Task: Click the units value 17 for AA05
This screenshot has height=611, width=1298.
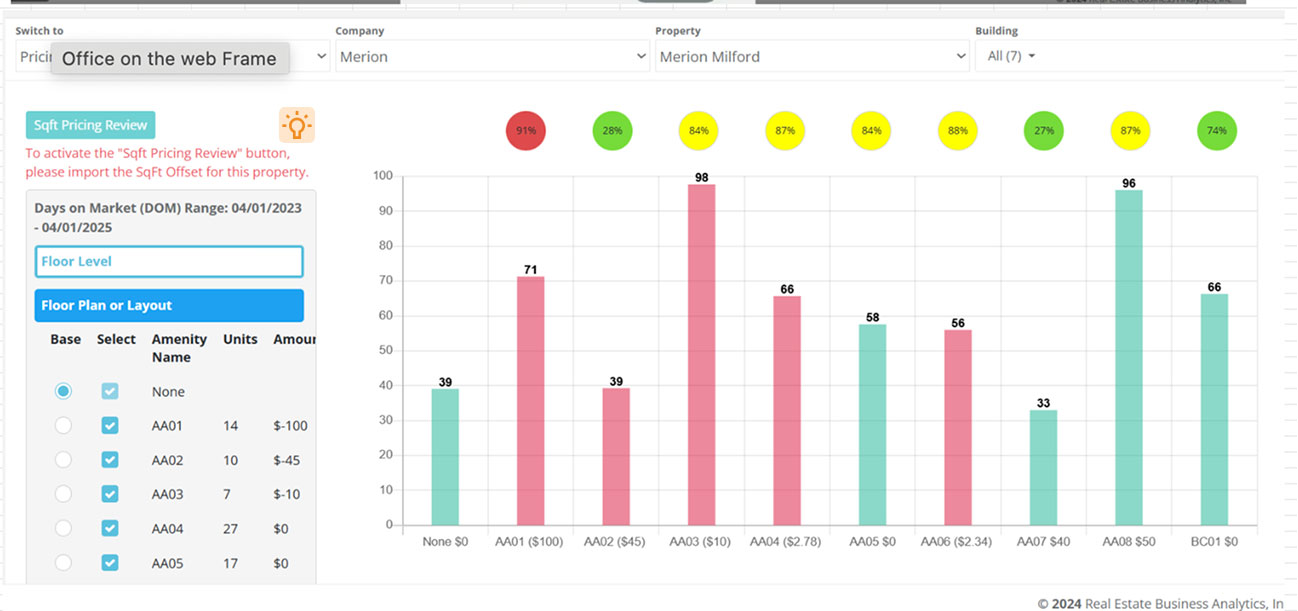Action: [231, 563]
